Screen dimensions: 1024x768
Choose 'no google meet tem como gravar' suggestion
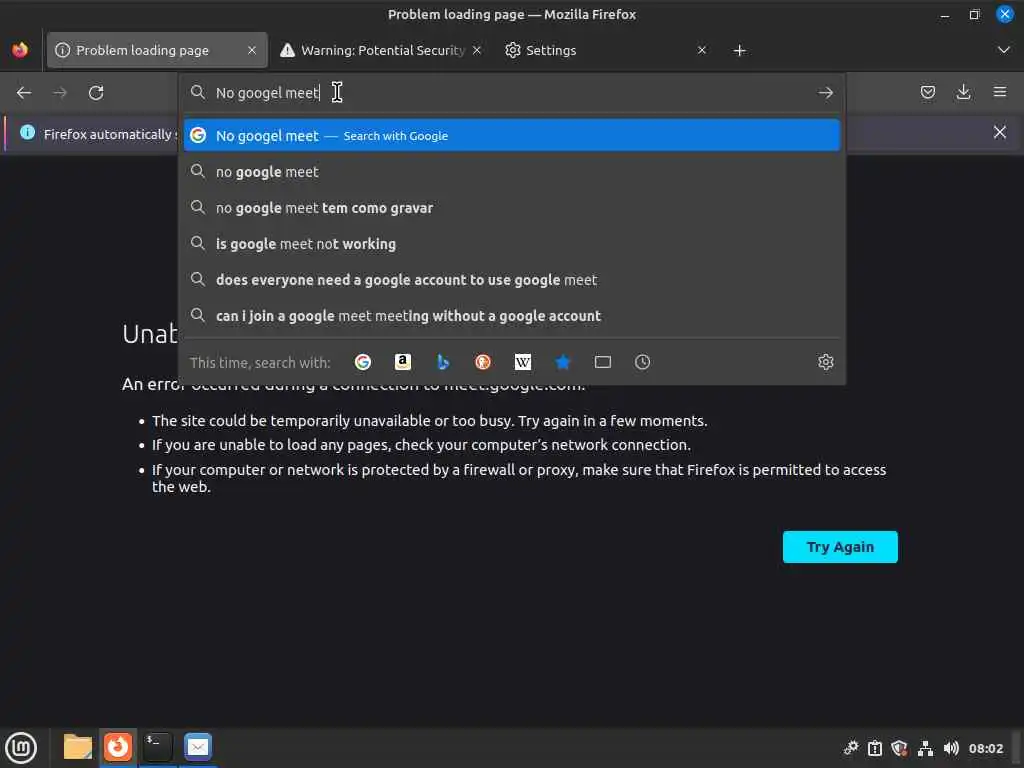point(511,208)
